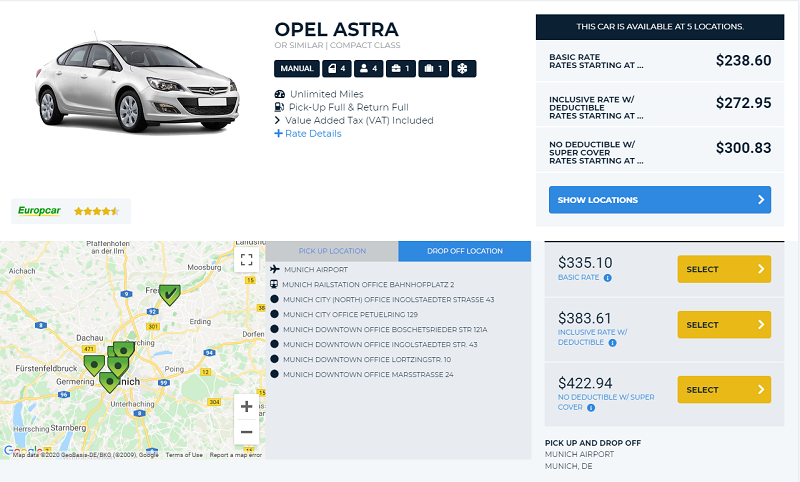Click the checkmark map pin near the airport

tap(171, 293)
